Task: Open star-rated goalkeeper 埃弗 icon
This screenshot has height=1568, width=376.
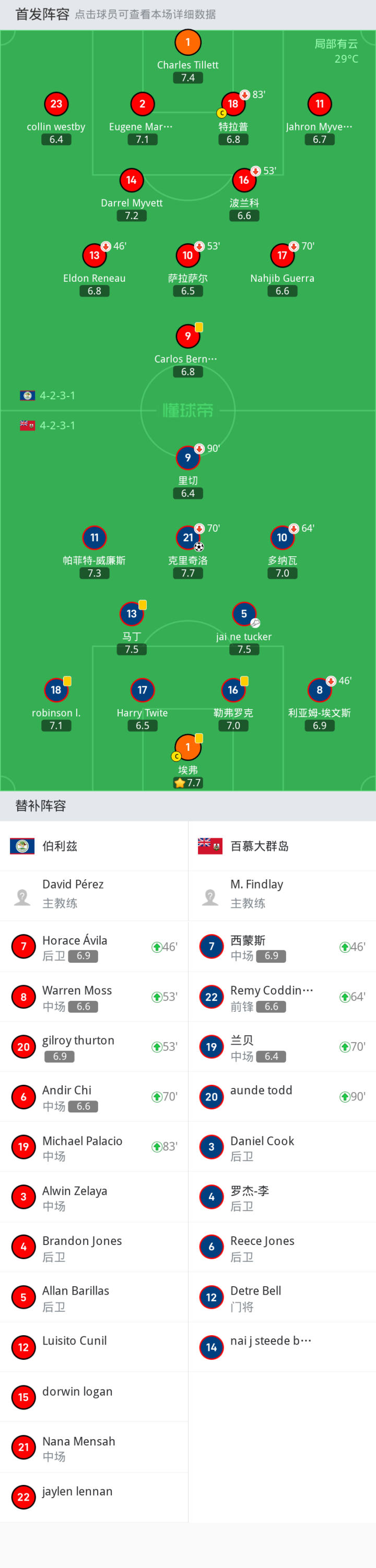Action: click(187, 747)
